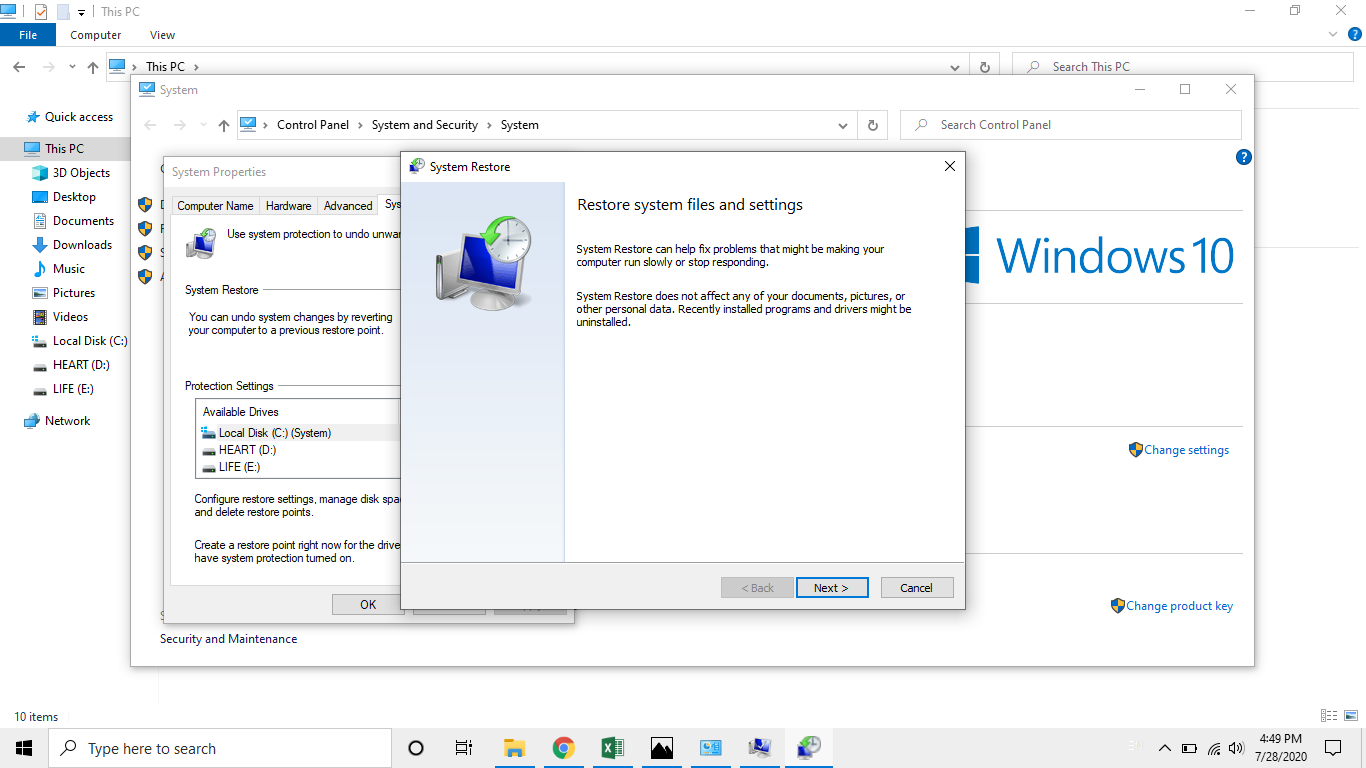Viewport: 1366px width, 768px height.
Task: Switch to Hardware tab in System Properties
Action: point(288,206)
